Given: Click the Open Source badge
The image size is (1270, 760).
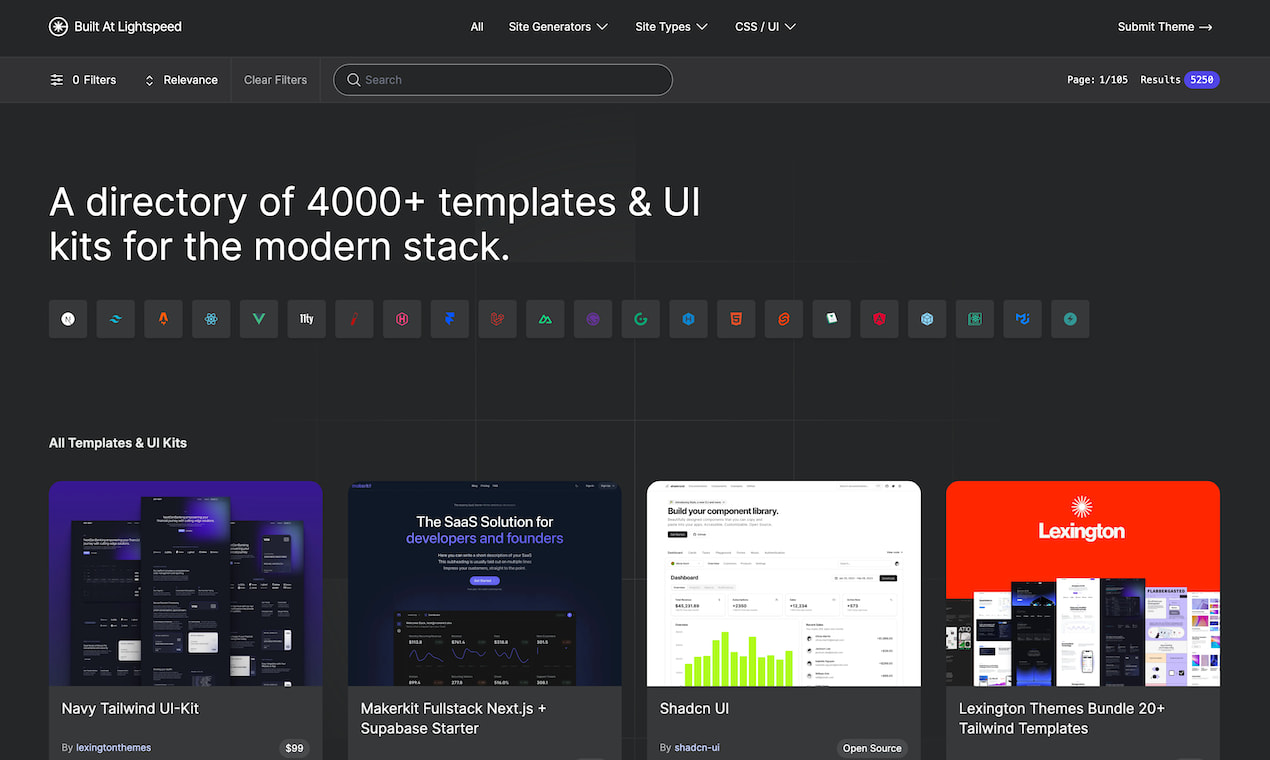Looking at the screenshot, I should pos(872,748).
